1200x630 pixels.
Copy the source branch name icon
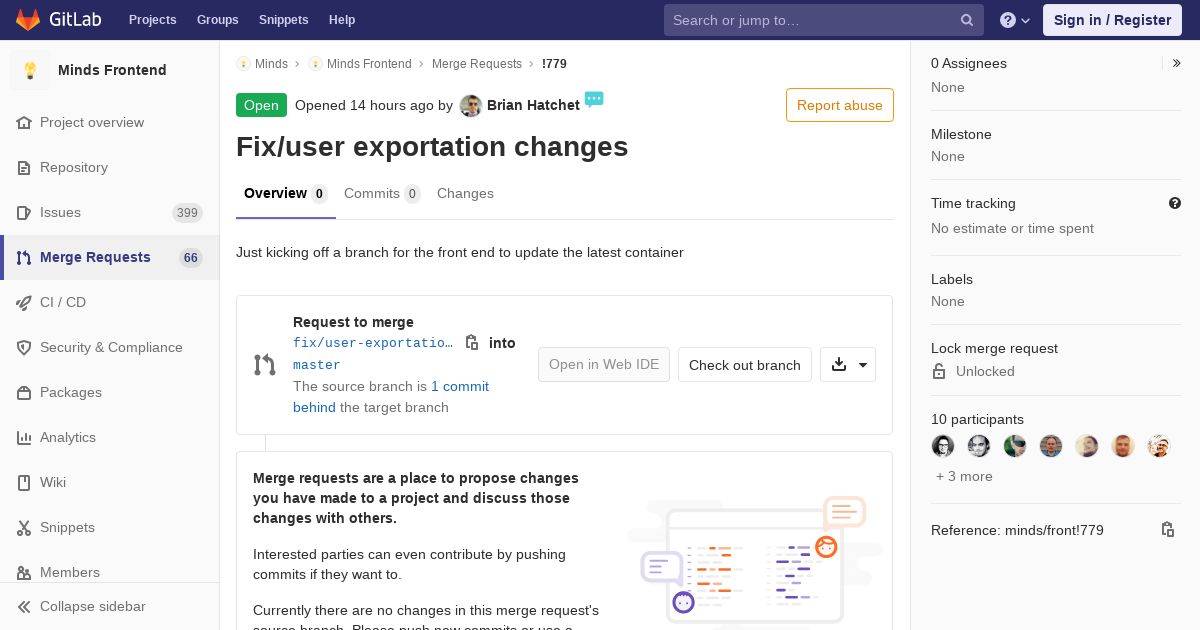pos(472,342)
